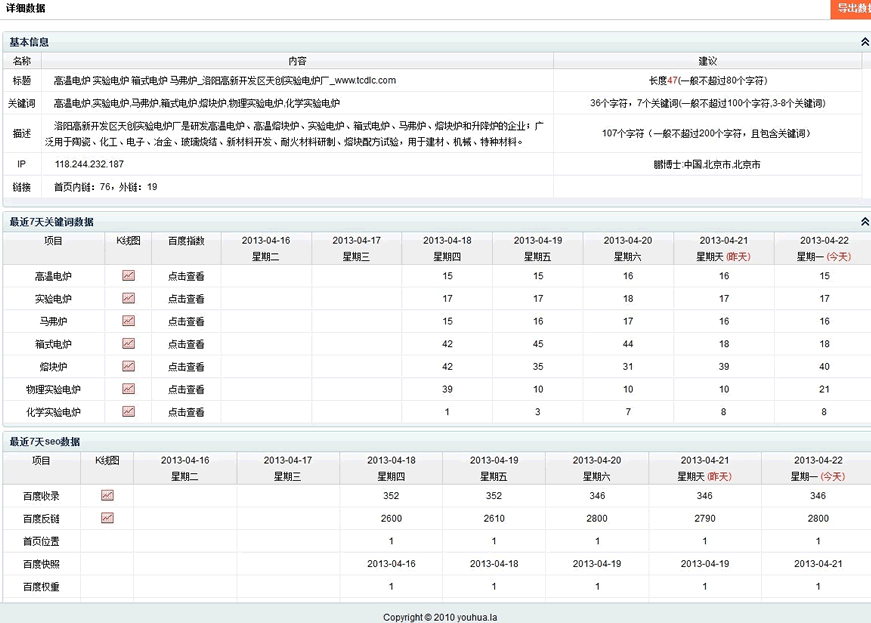Open the chart icon for 箱式电炉
The height and width of the screenshot is (623, 871).
click(x=128, y=344)
